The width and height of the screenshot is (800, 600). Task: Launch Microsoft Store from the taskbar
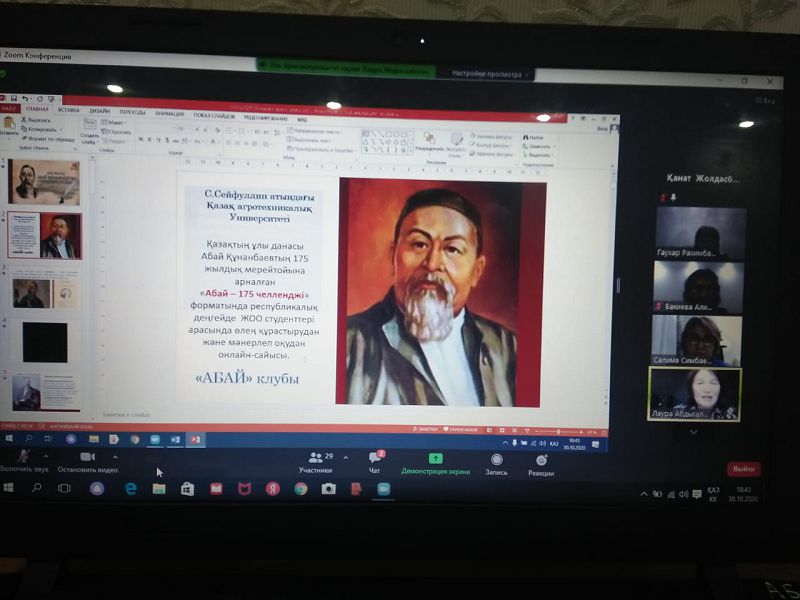click(187, 490)
